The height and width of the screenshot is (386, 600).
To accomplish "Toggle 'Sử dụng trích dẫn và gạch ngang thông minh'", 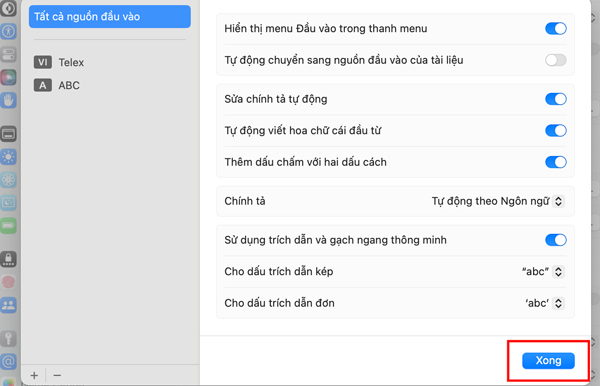I will pos(556,240).
